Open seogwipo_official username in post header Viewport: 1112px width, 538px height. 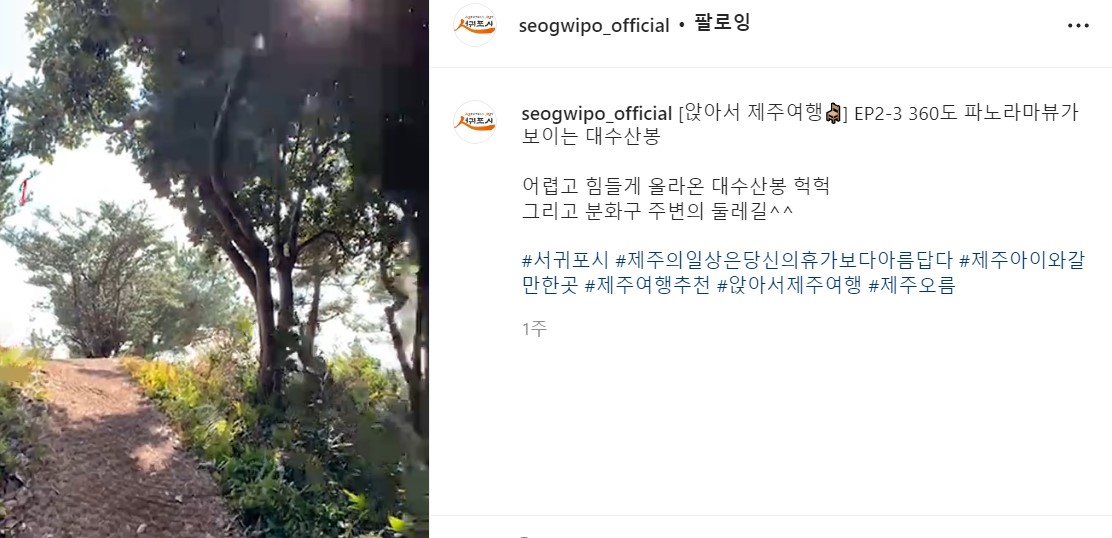[x=594, y=26]
